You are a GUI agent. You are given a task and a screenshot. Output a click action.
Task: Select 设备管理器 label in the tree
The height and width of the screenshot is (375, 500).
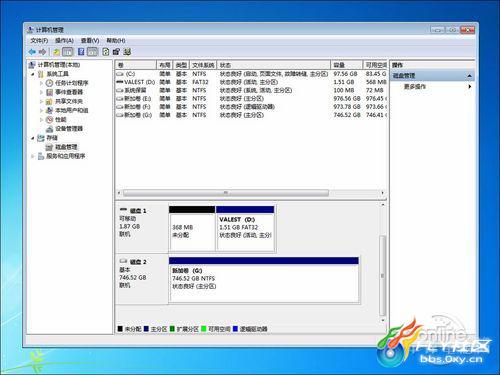69,129
